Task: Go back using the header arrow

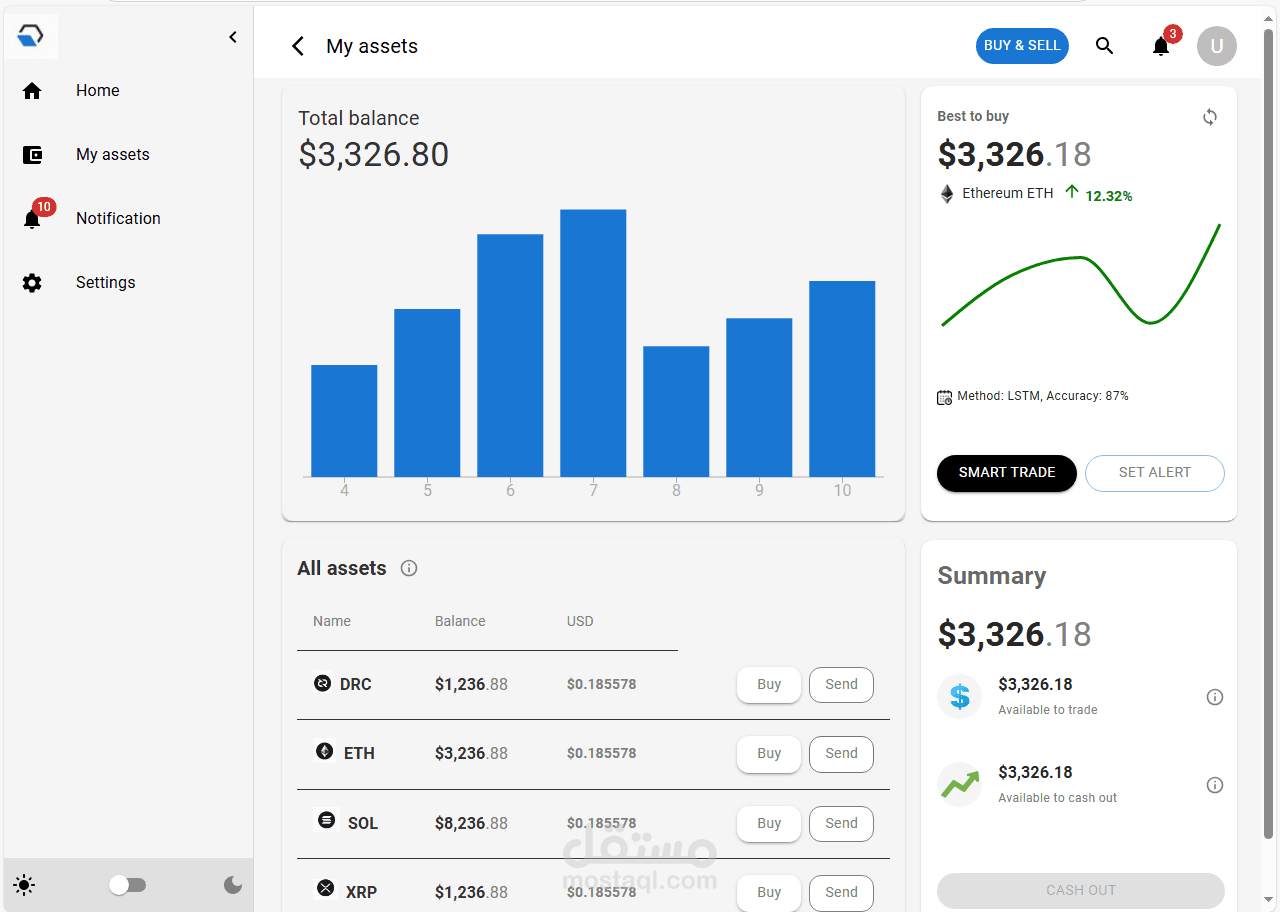Action: [x=298, y=46]
